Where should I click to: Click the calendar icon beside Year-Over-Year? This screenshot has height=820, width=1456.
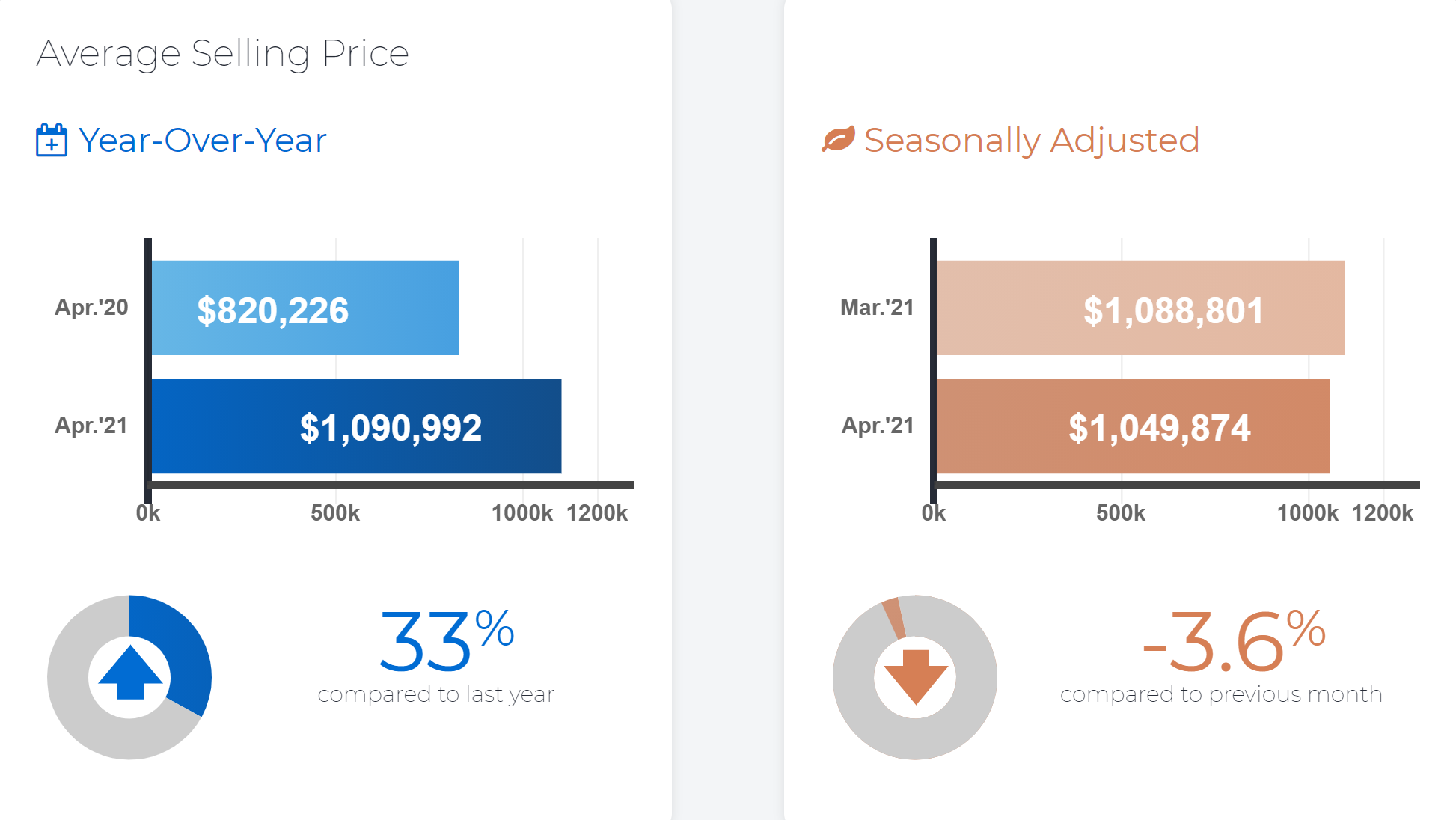51,141
